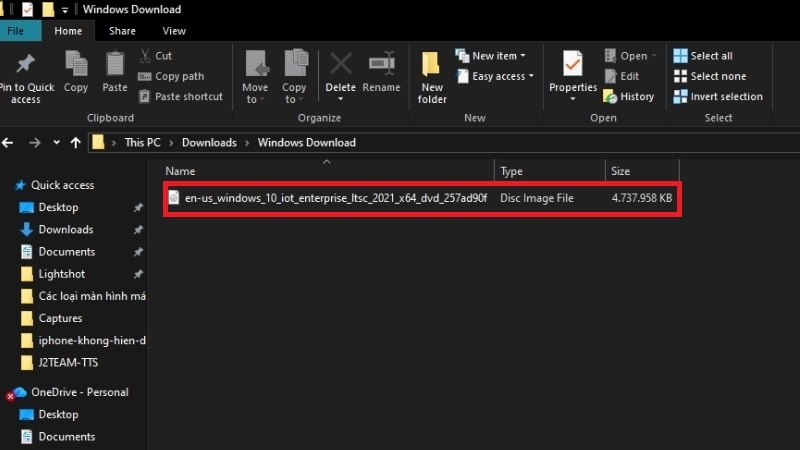Open the Share ribbon tab
800x450 pixels.
(x=122, y=31)
